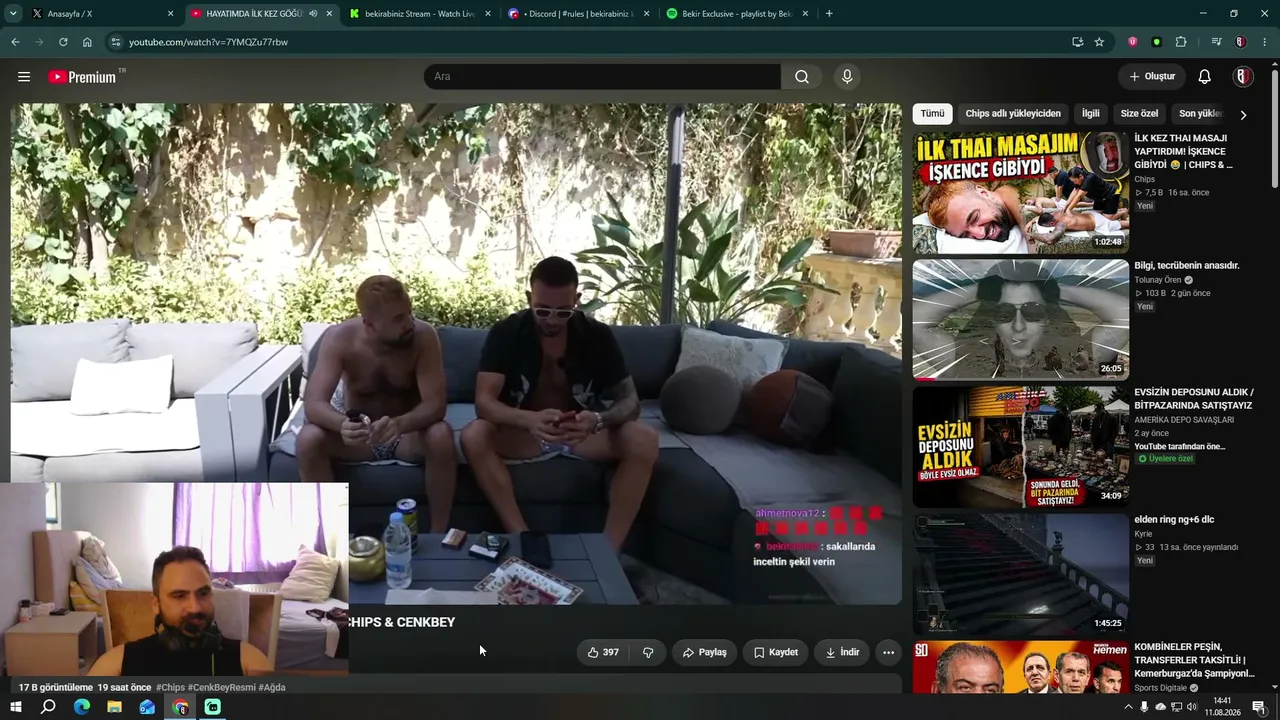
Task: Open the media control toolbar button
Action: click(x=1216, y=42)
